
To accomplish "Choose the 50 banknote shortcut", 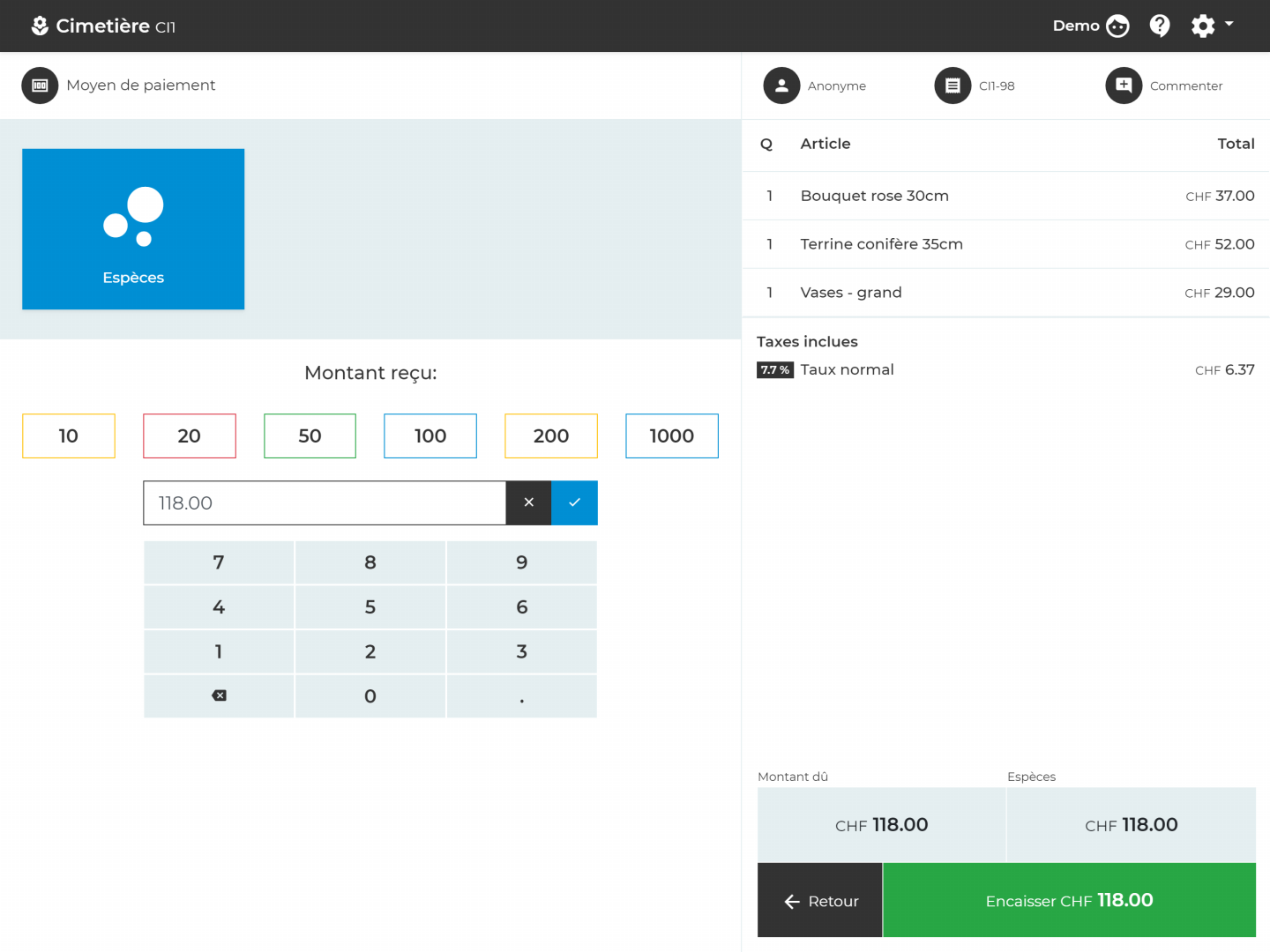I will (x=310, y=435).
